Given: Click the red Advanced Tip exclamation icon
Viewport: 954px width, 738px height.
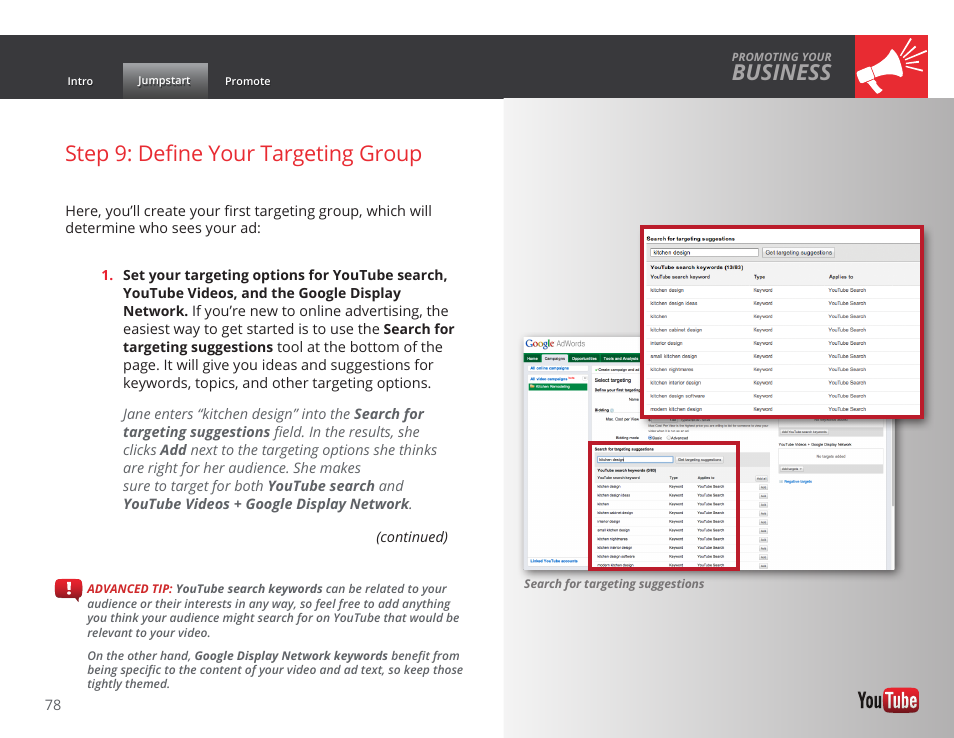Looking at the screenshot, I should [x=68, y=589].
